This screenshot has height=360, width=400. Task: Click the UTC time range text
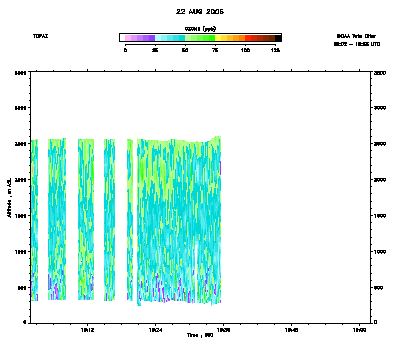(x=357, y=44)
